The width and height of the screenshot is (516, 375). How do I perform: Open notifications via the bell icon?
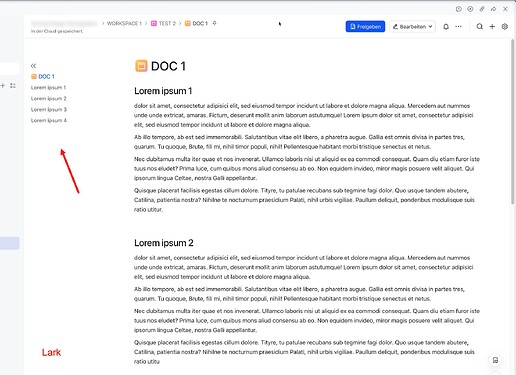446,27
